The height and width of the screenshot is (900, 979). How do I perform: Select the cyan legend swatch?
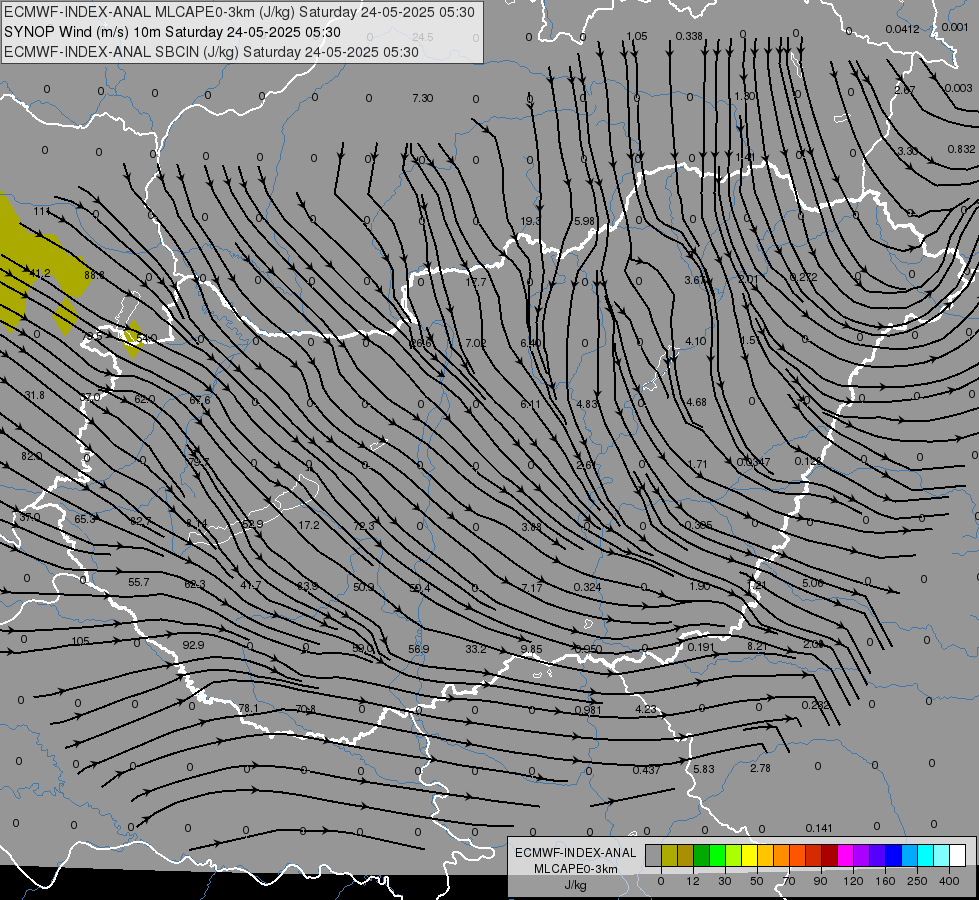926,856
